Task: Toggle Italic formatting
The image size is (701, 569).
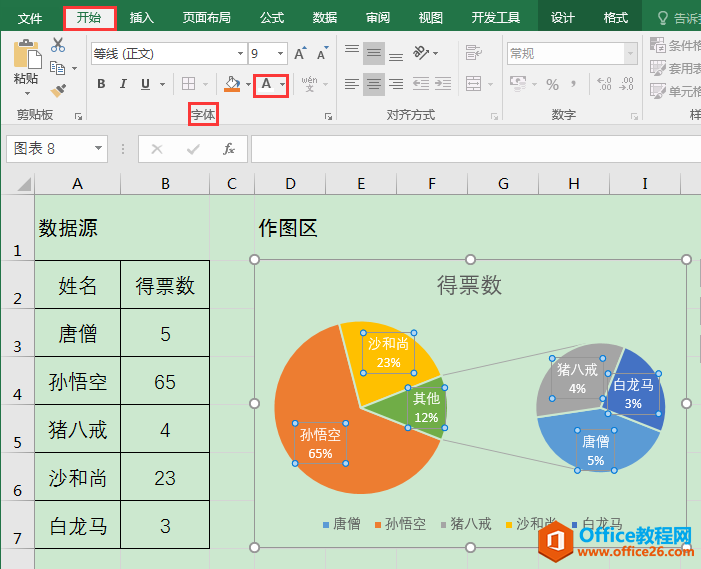Action: tap(123, 84)
